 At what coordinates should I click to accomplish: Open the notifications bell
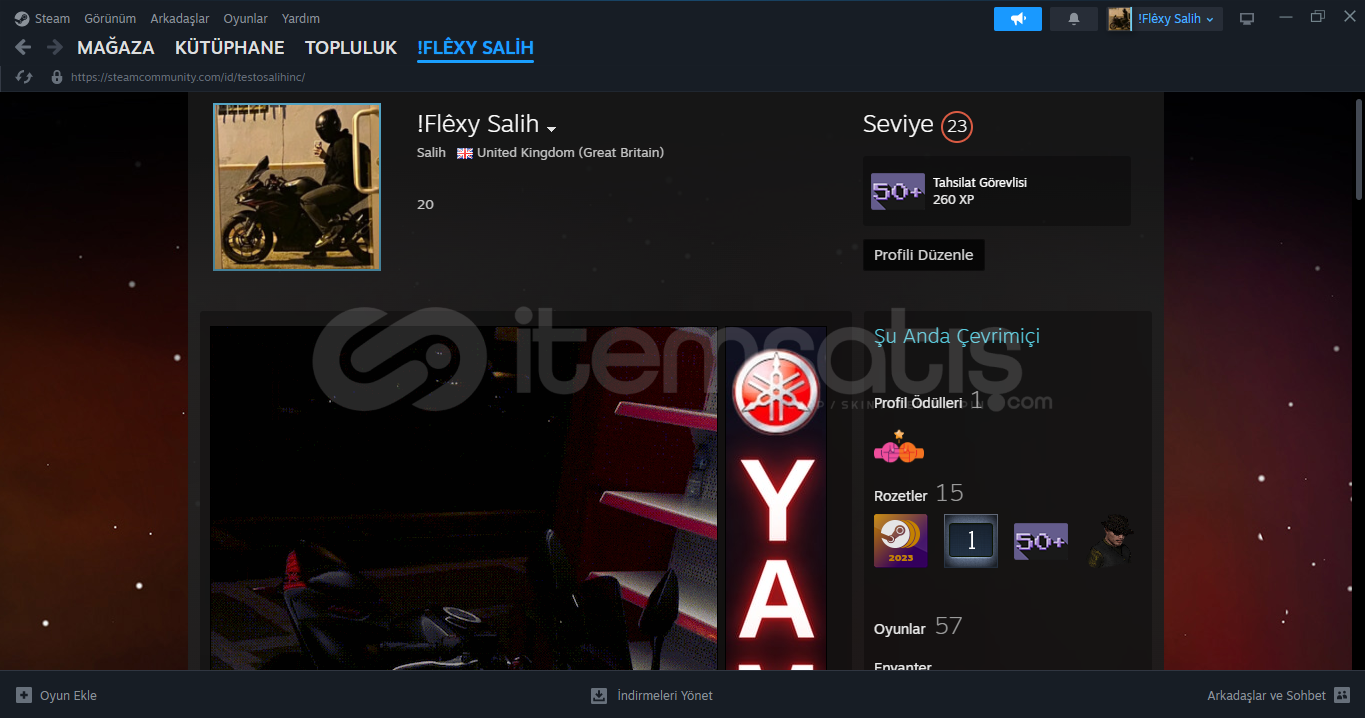coord(1074,19)
